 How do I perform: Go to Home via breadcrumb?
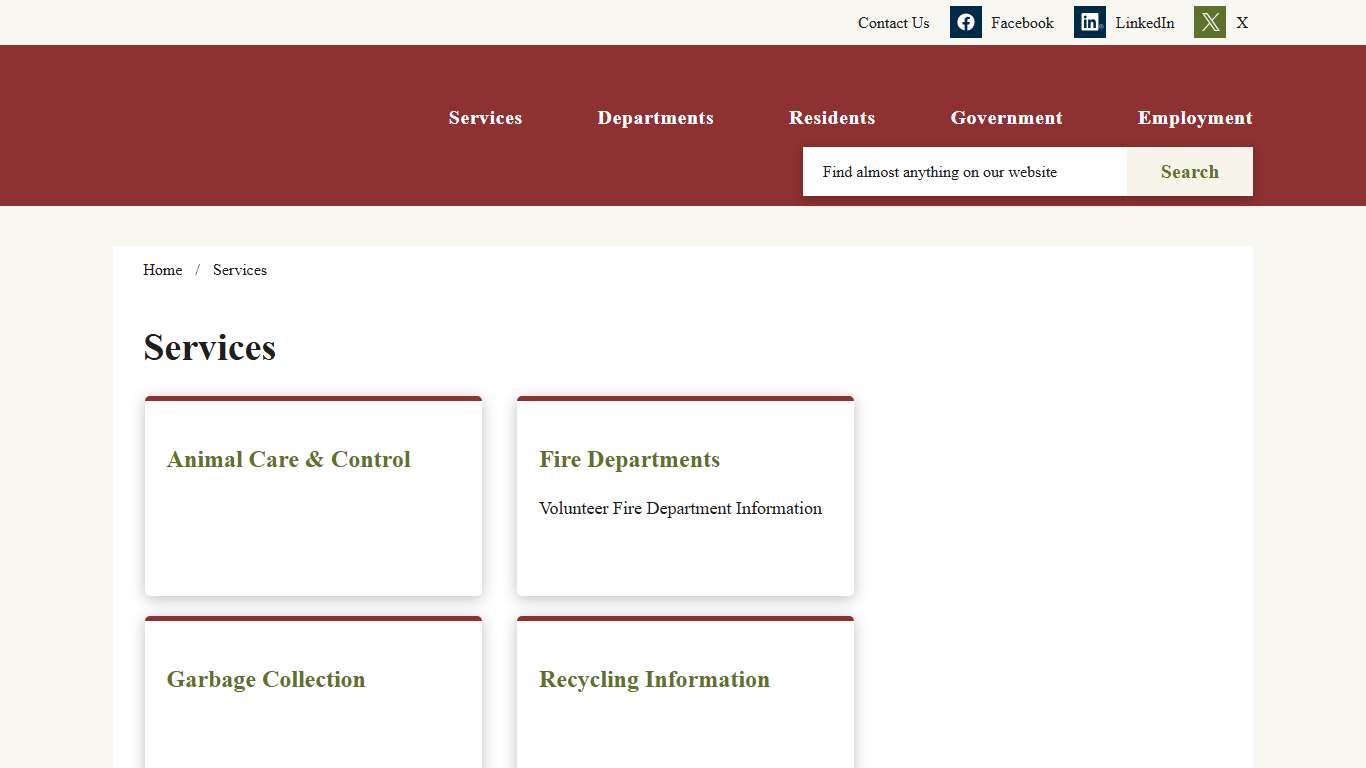pos(162,270)
